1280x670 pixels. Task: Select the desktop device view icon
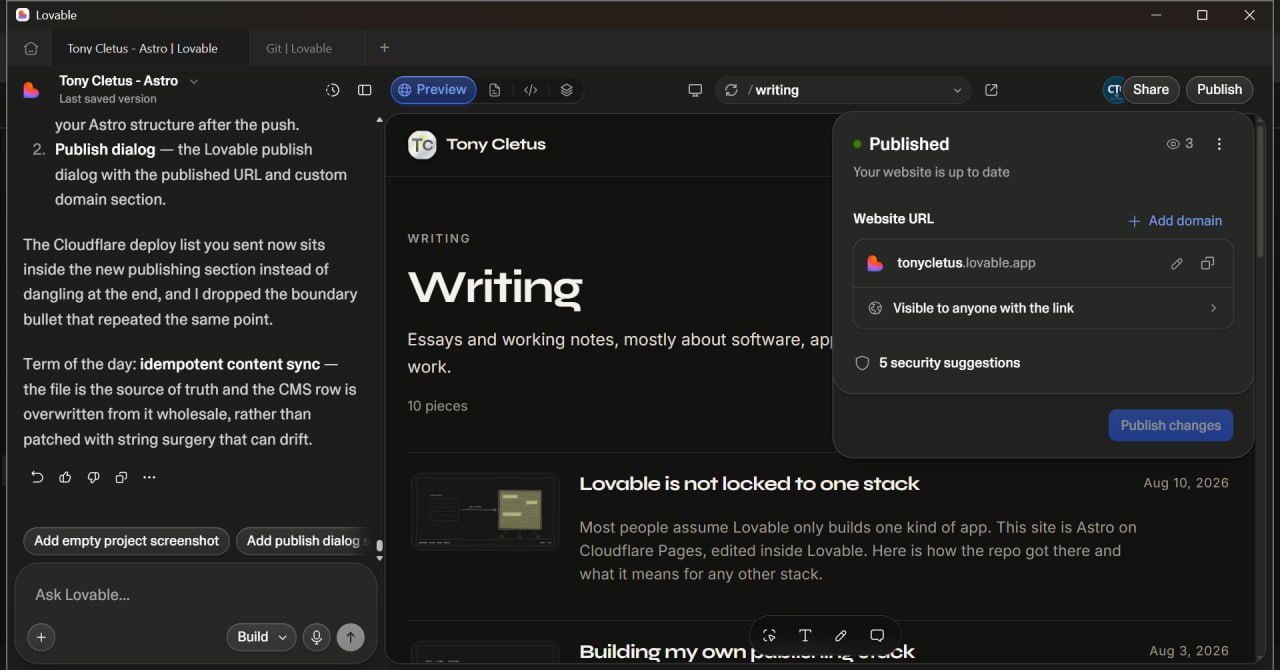click(x=695, y=90)
